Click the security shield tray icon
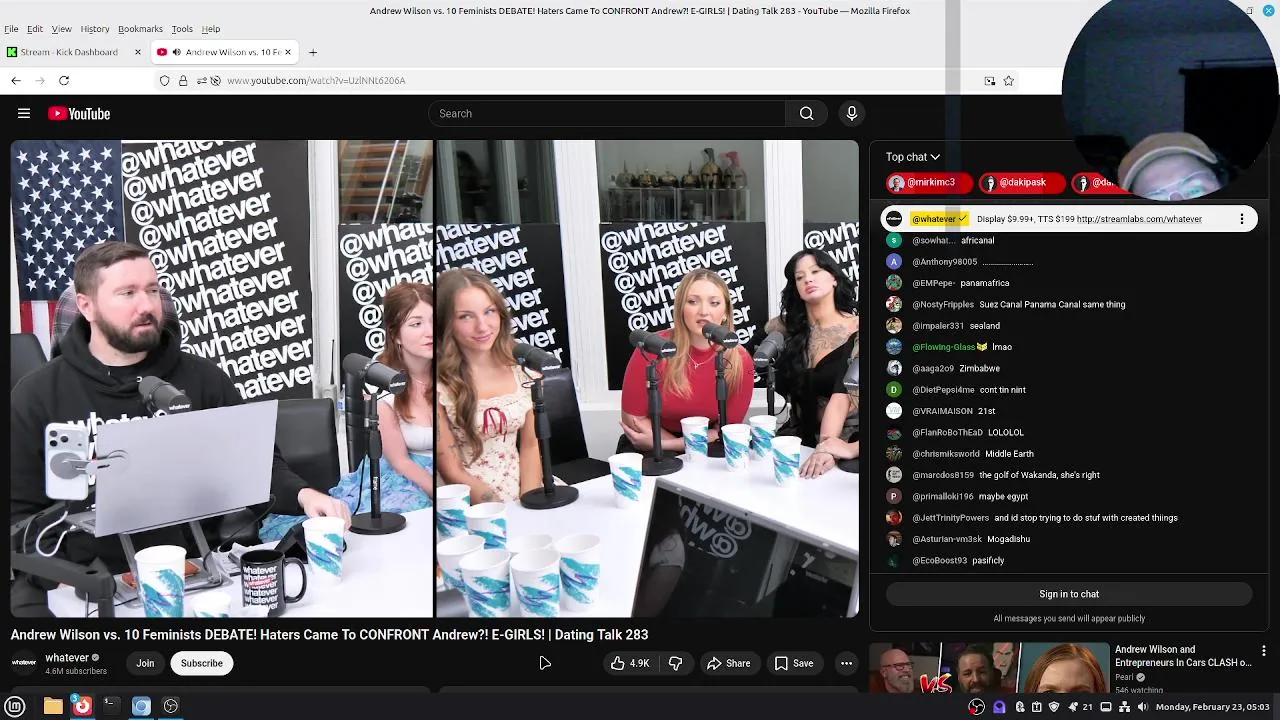Screen dimensions: 1280x720 (1054, 707)
